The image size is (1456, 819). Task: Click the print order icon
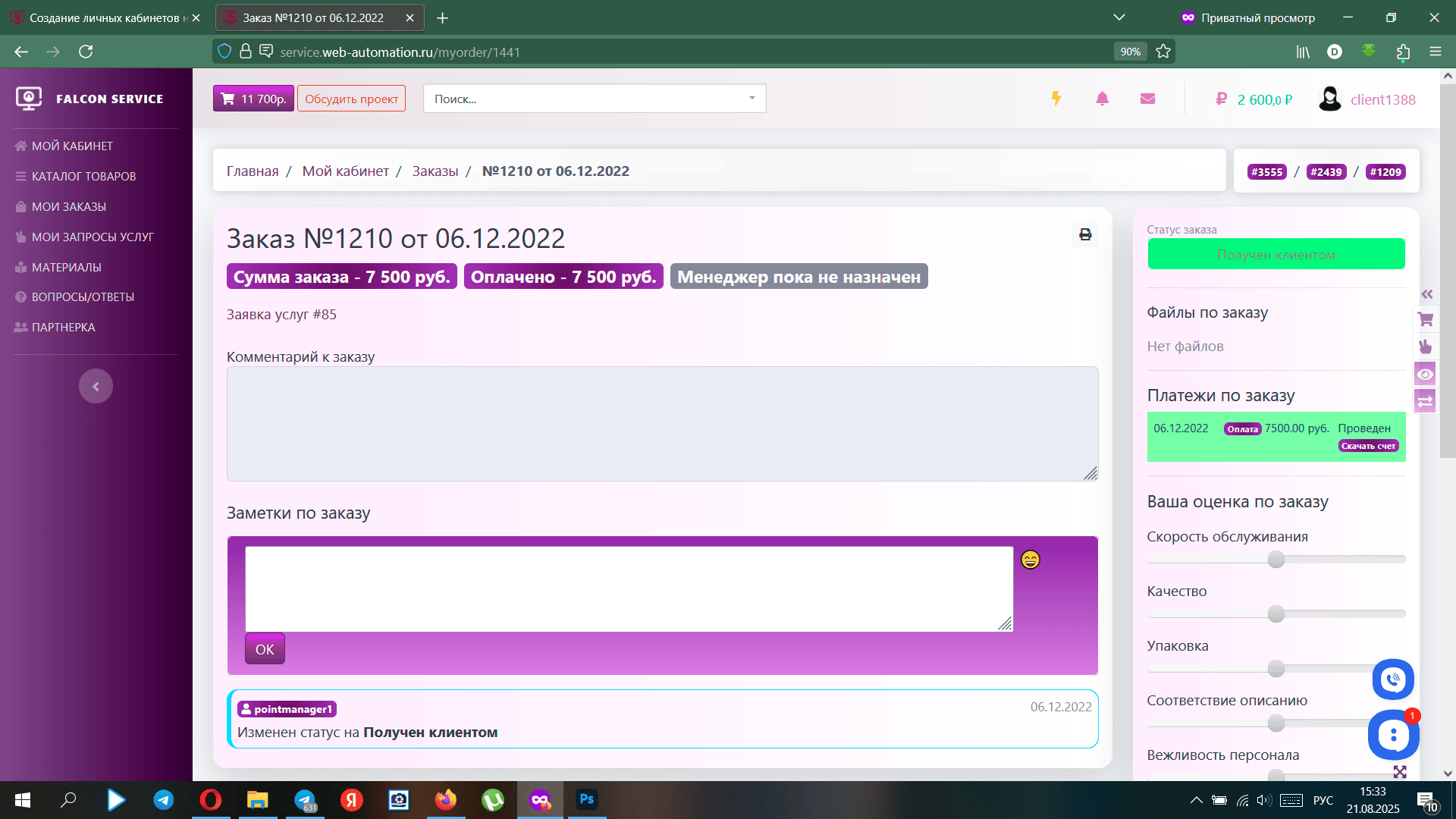click(1085, 234)
